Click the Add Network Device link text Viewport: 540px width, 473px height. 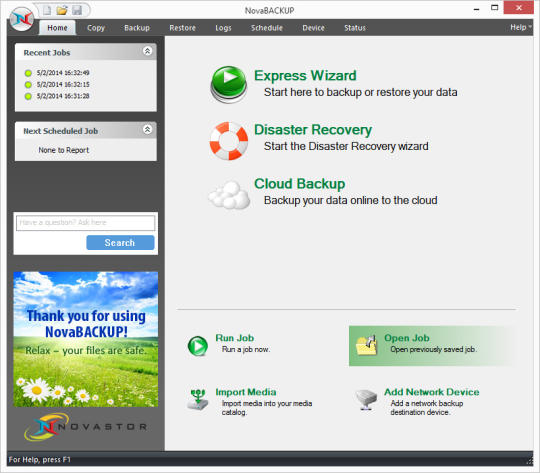(432, 392)
